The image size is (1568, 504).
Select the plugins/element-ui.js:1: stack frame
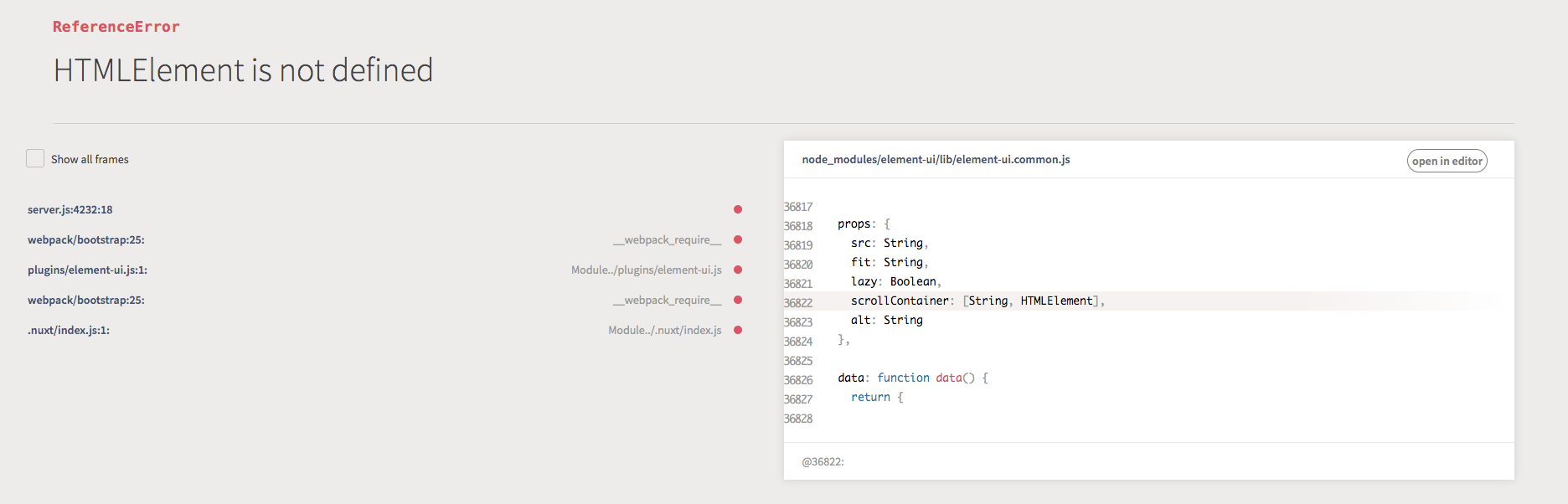coord(87,270)
